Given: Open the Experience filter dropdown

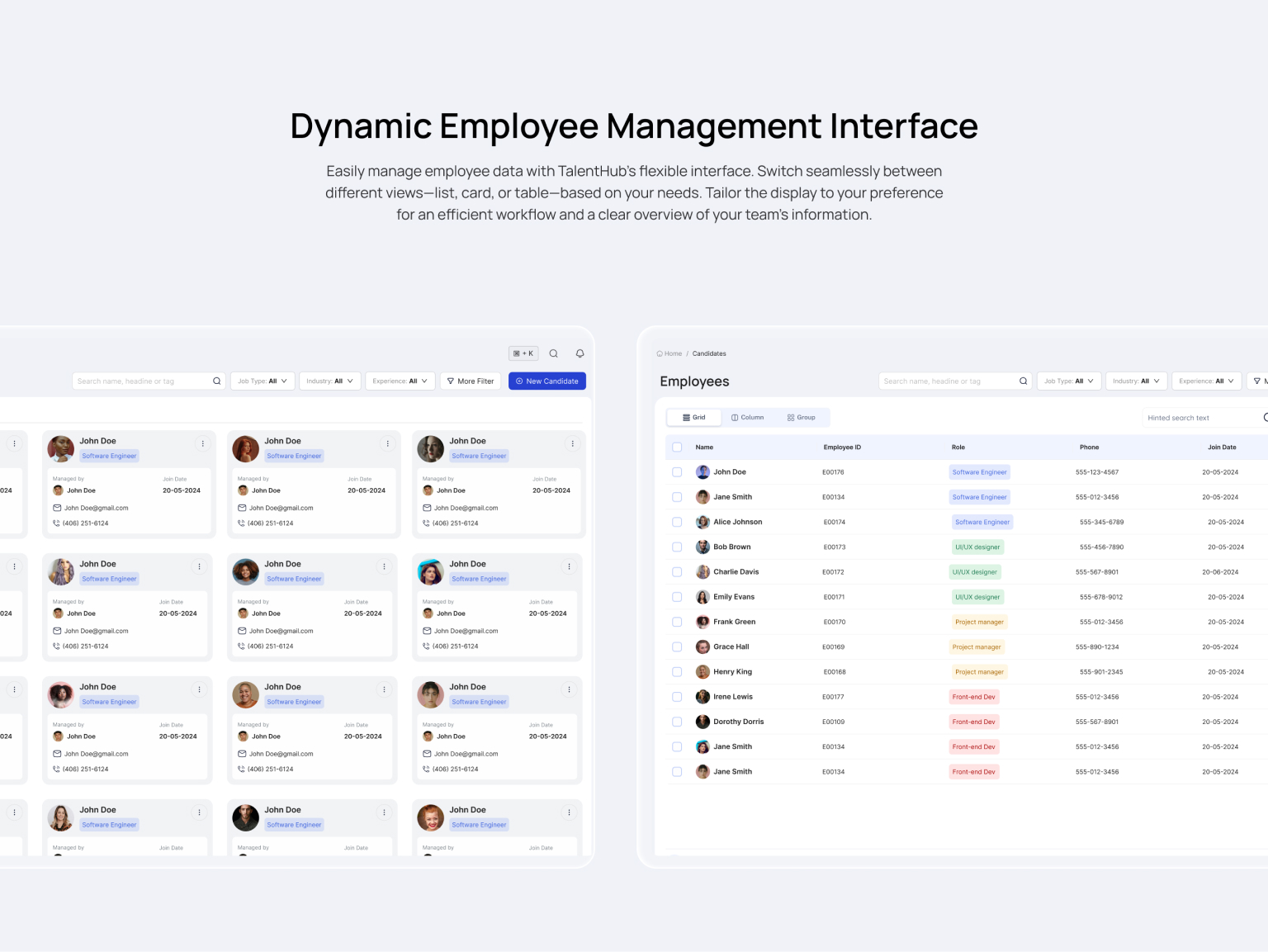Looking at the screenshot, I should [x=400, y=381].
